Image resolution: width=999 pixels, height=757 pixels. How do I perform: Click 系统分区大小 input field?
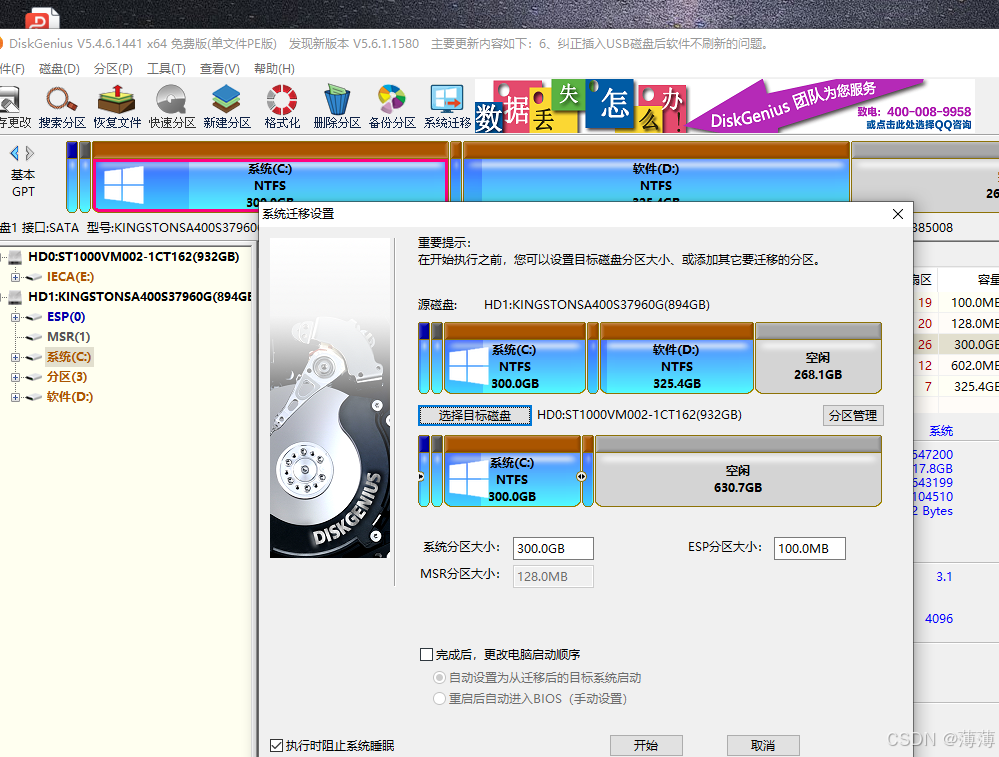coord(553,549)
